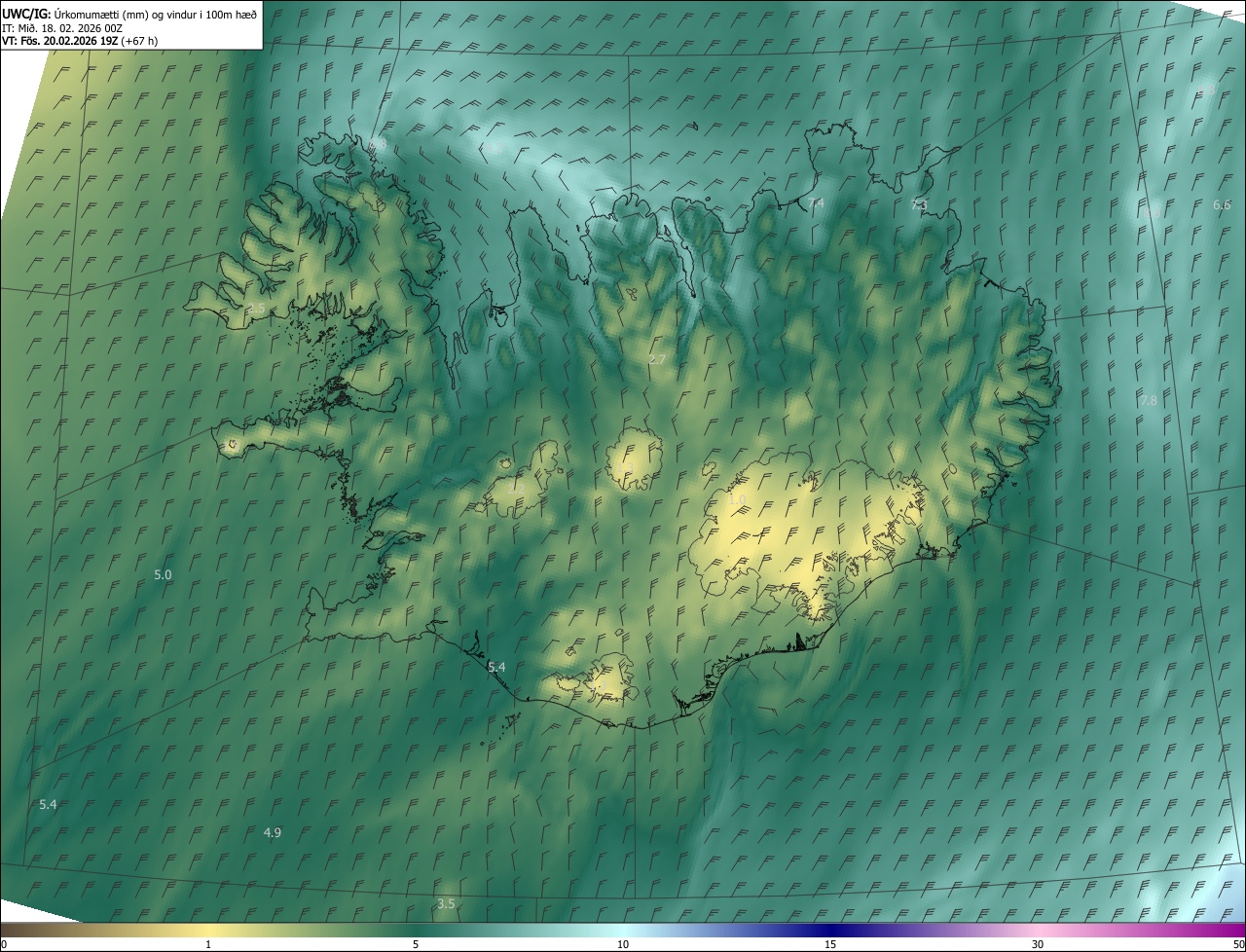Click the 2.2 value label on the map
The width and height of the screenshot is (1246, 952).
[x=516, y=488]
